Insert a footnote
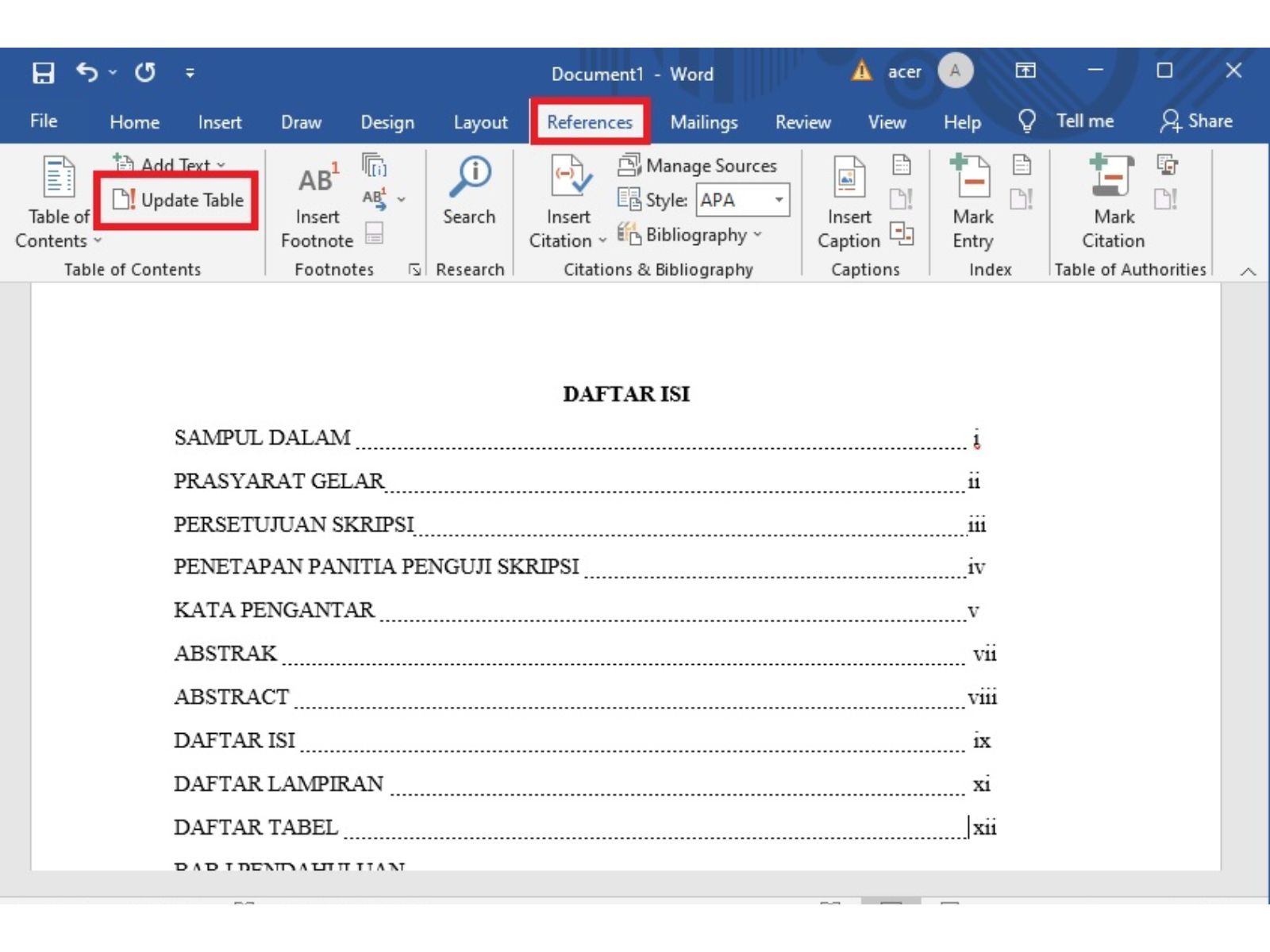The width and height of the screenshot is (1270, 952). 316,198
